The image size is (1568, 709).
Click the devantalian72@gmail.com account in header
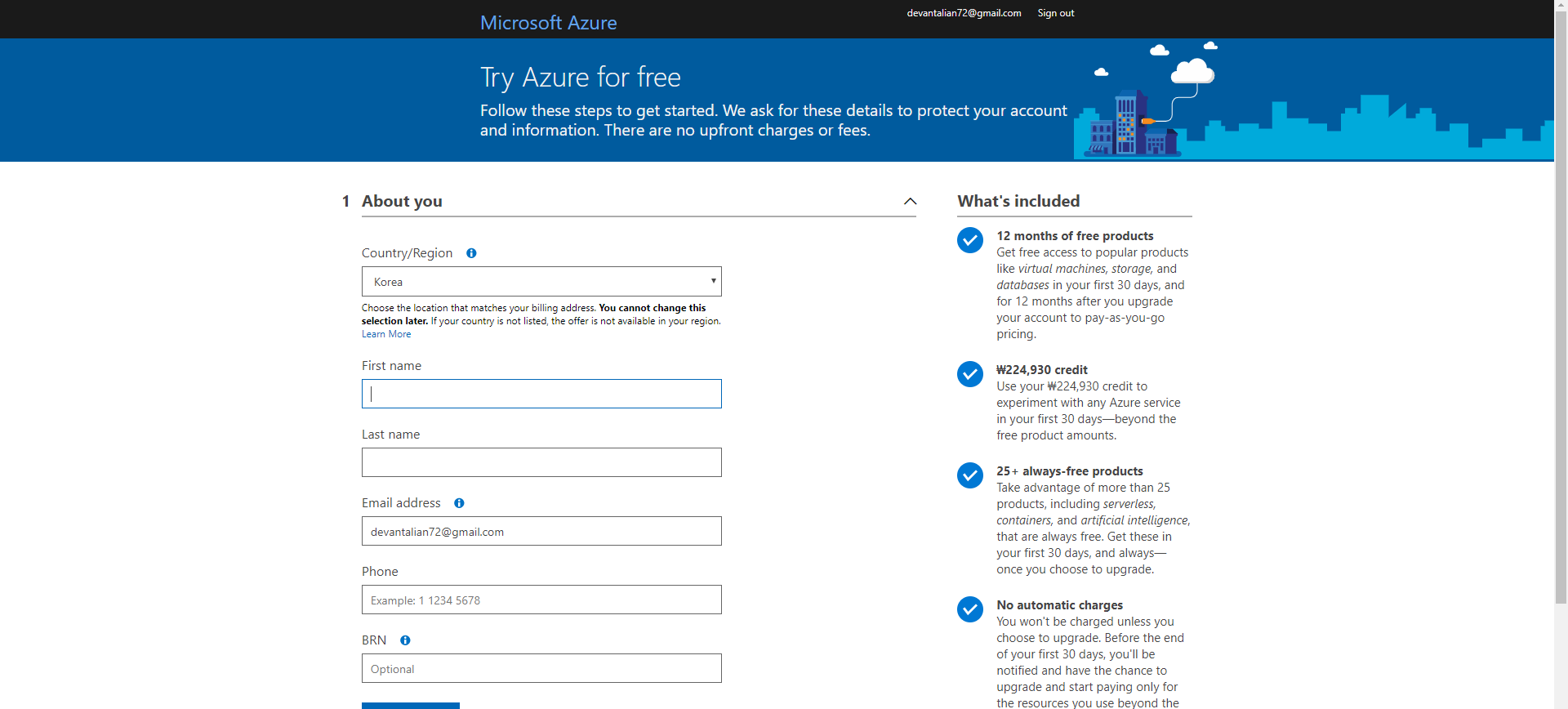pos(964,13)
